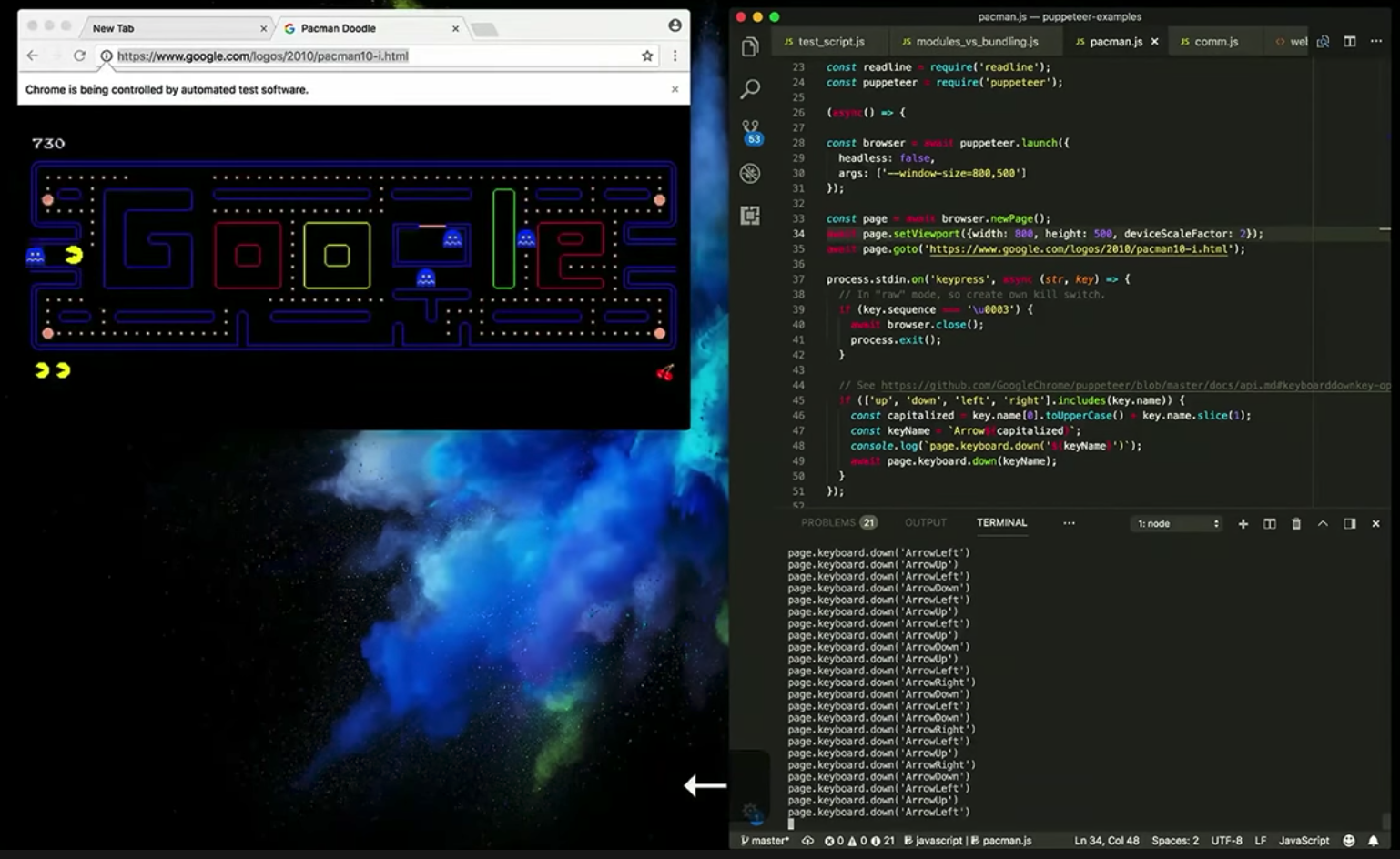Open the Search view in activity bar

tap(750, 89)
